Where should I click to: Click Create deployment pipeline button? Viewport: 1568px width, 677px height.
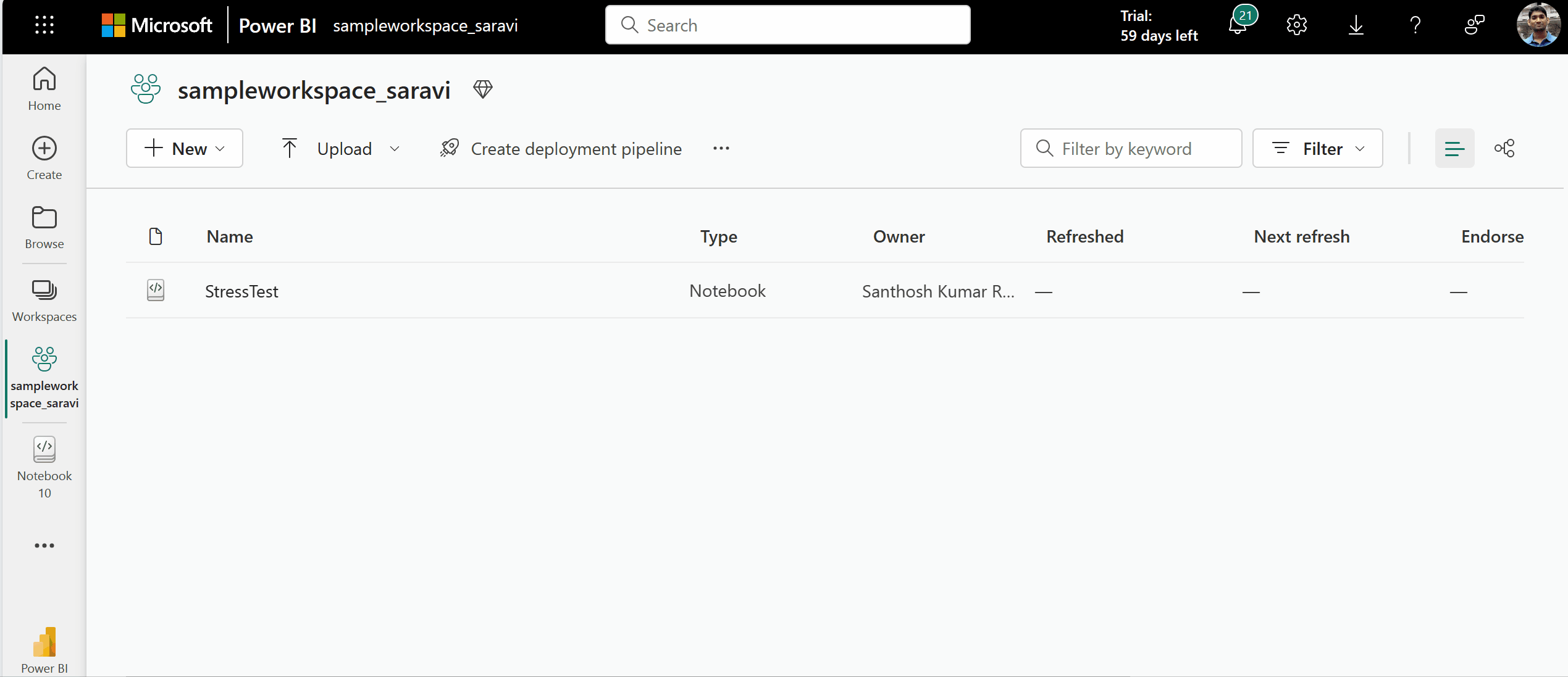pos(561,148)
